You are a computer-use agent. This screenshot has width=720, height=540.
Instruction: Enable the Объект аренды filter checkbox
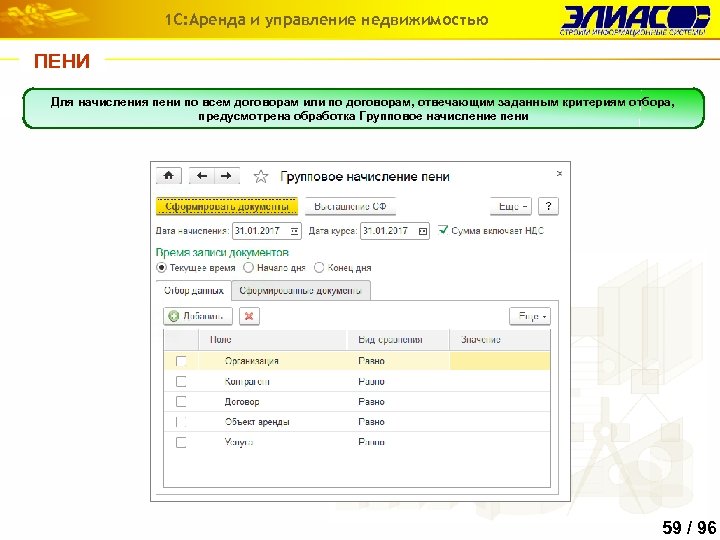(181, 422)
